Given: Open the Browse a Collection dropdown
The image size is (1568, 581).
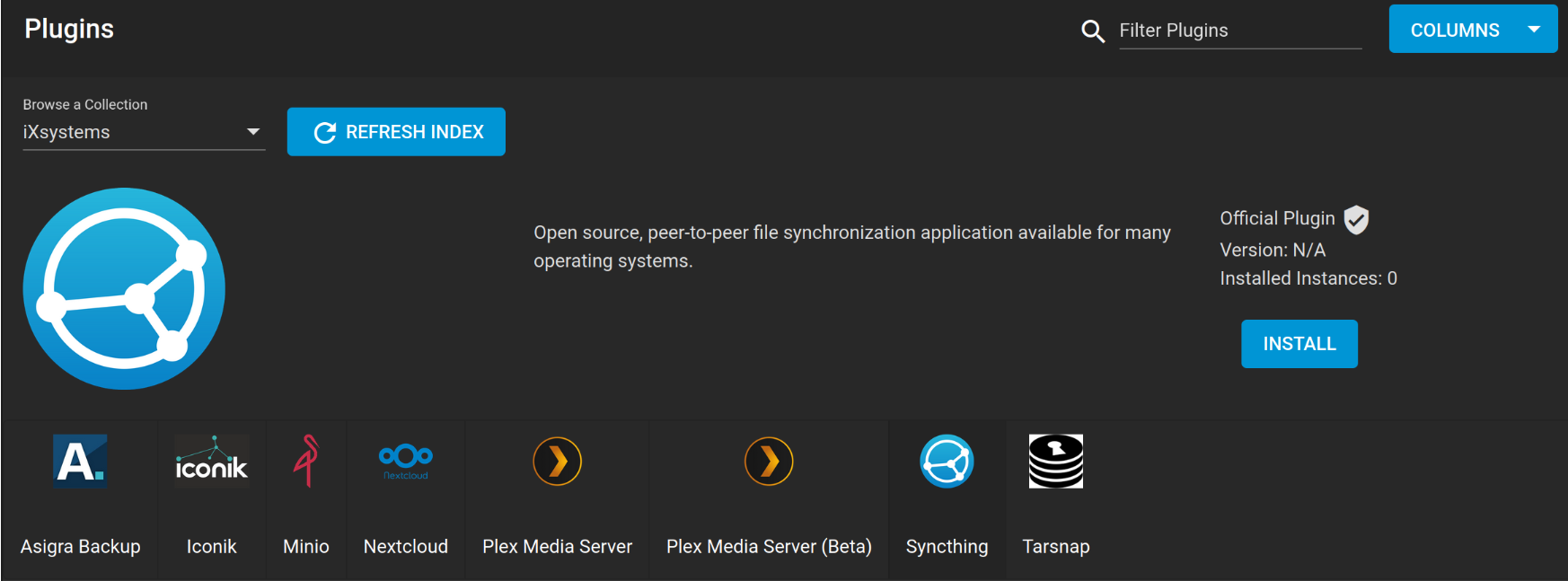Looking at the screenshot, I should point(144,132).
